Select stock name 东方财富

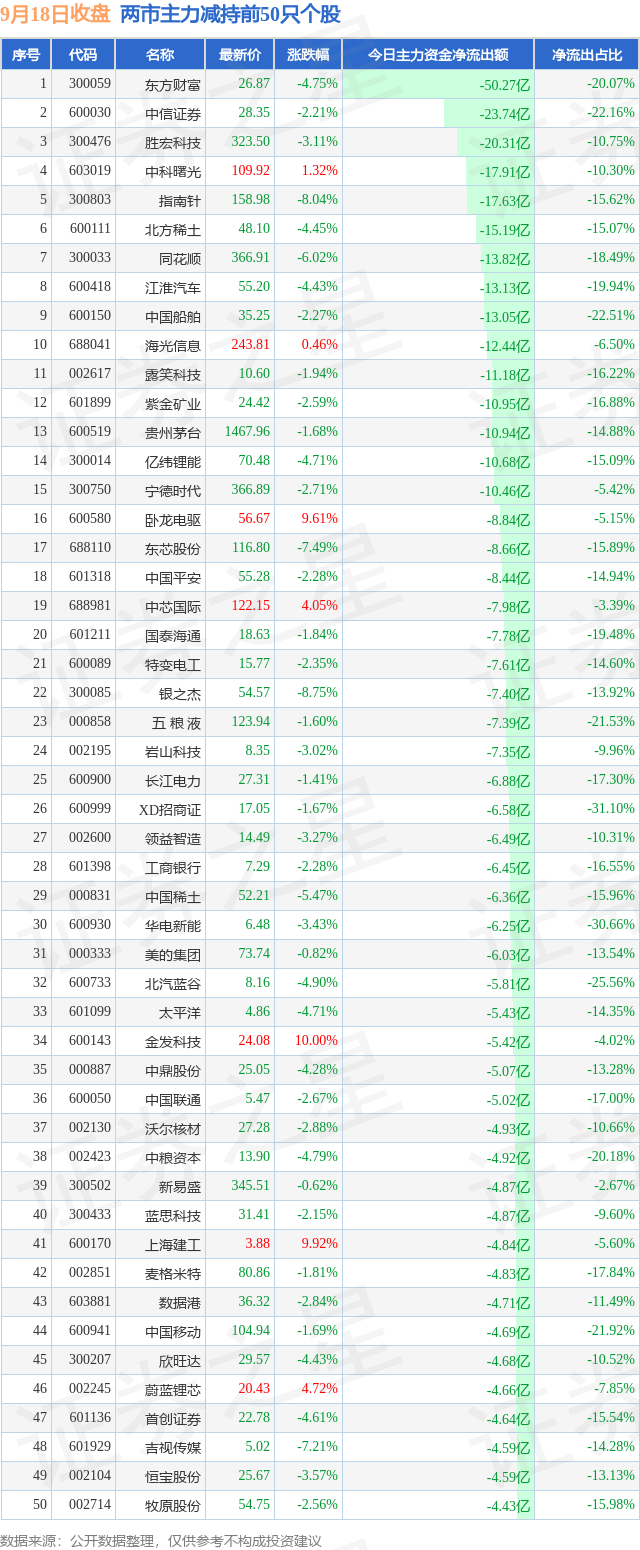coord(173,84)
